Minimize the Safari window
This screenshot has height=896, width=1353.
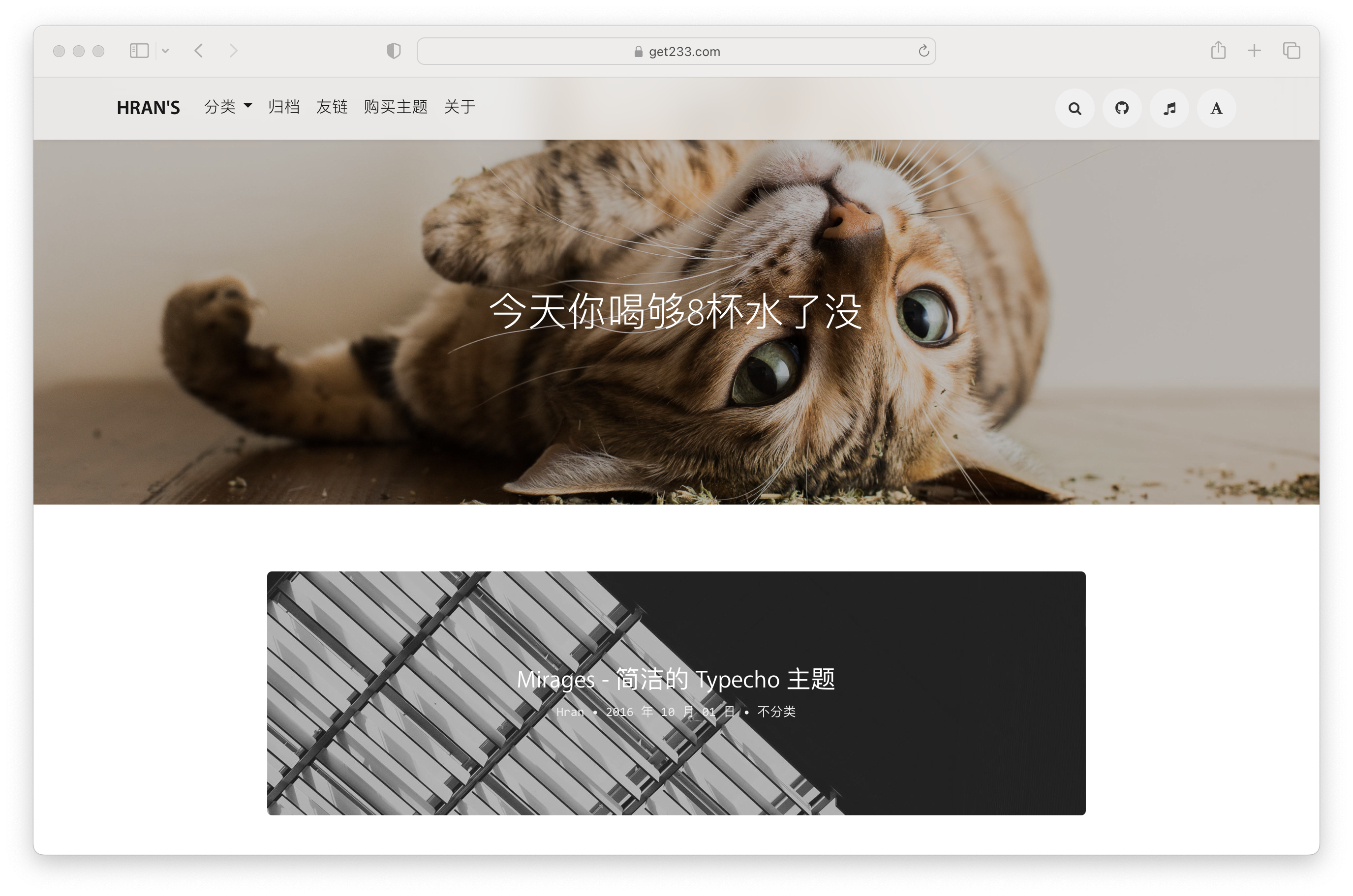[79, 51]
